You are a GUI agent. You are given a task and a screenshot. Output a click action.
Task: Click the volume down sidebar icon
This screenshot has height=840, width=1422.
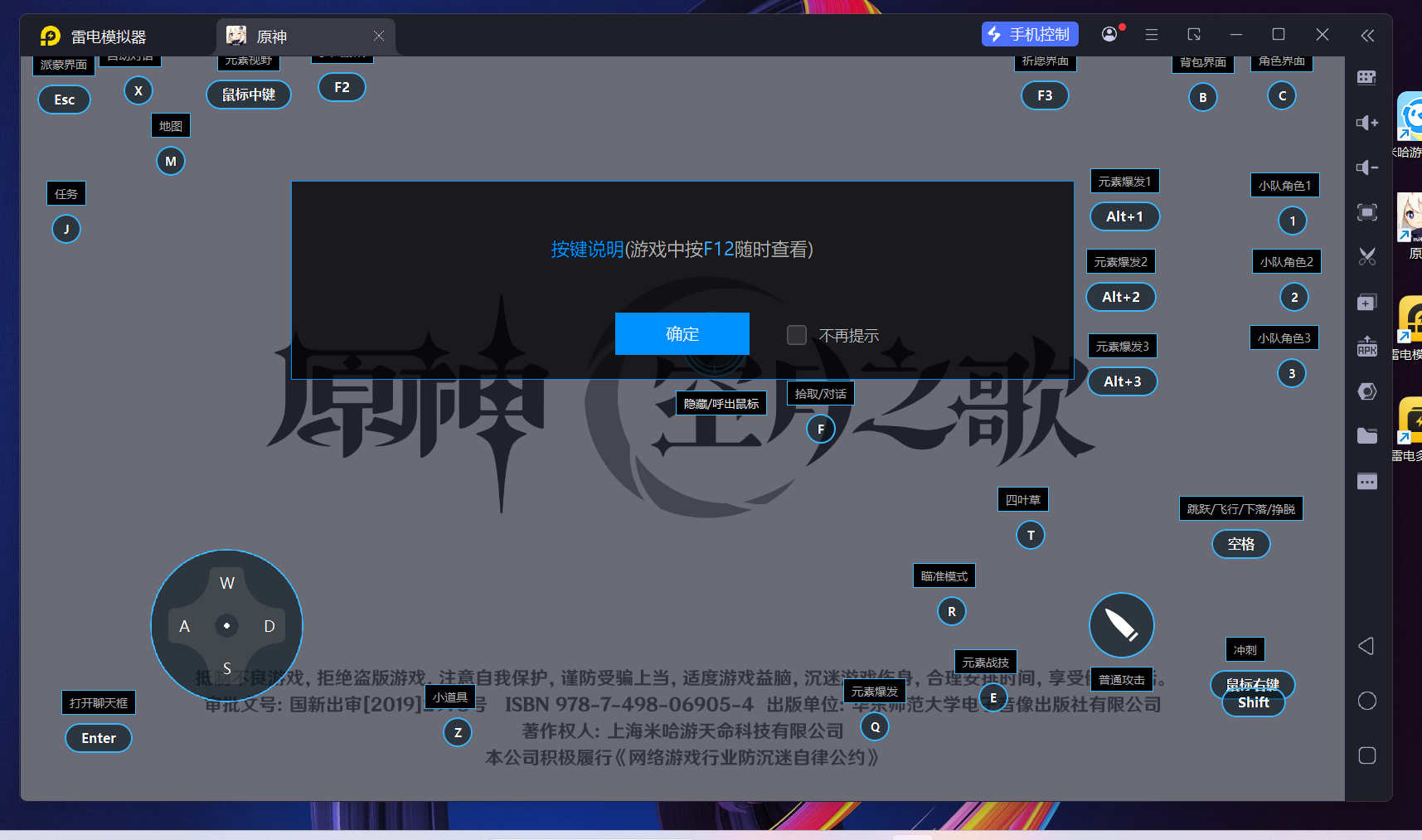point(1366,168)
